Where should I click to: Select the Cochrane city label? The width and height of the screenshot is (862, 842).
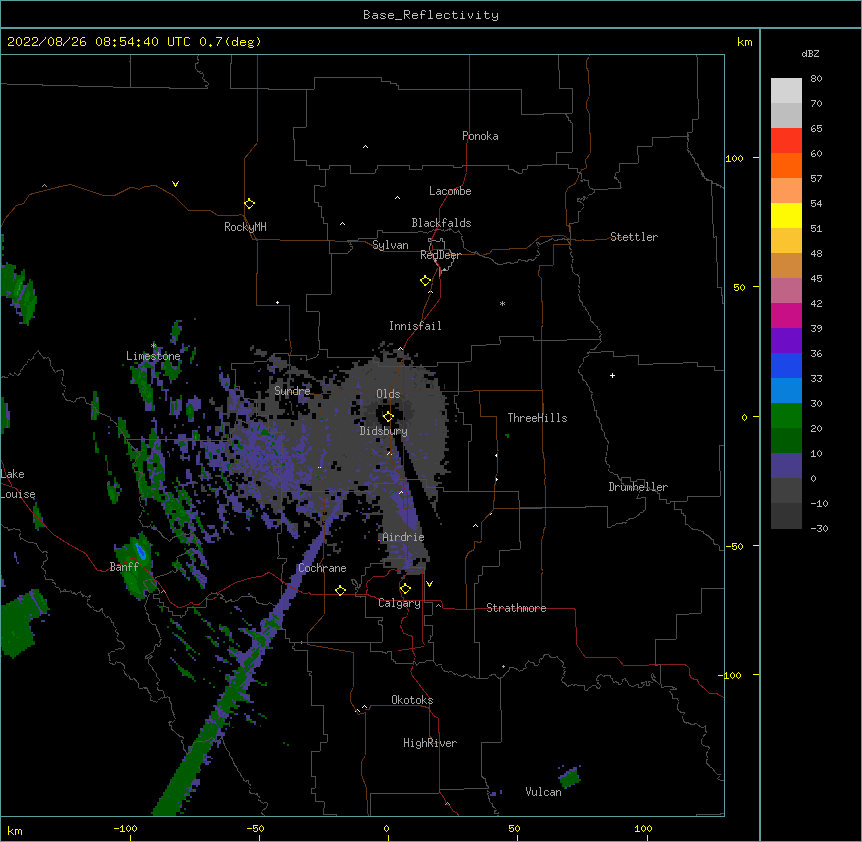322,568
